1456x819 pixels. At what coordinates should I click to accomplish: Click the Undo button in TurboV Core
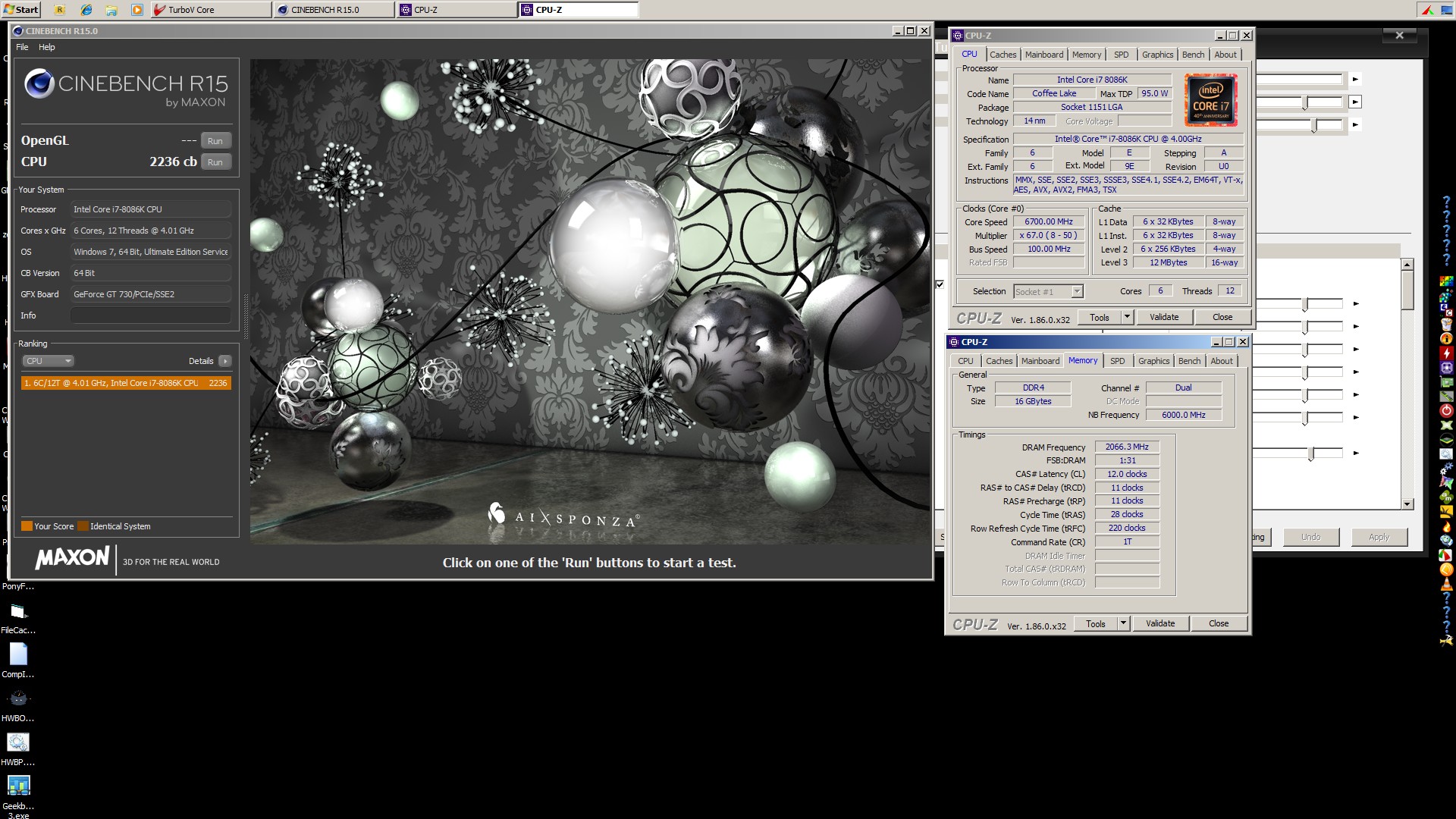(x=1310, y=537)
